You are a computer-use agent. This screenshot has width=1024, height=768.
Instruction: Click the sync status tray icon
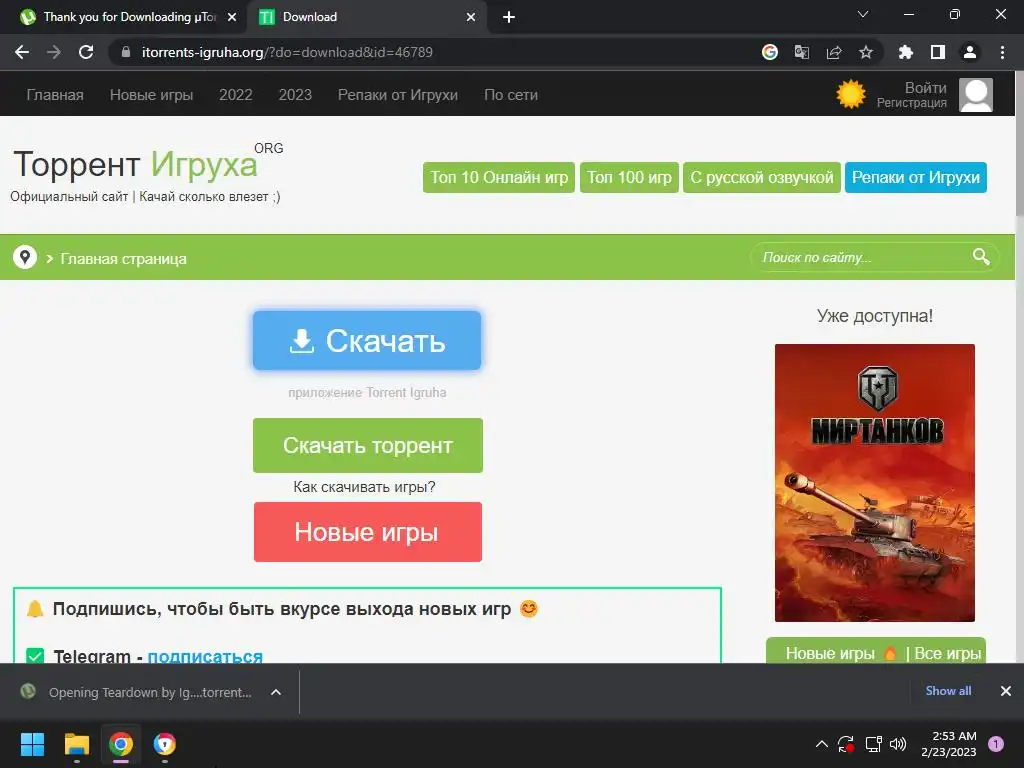tap(846, 744)
